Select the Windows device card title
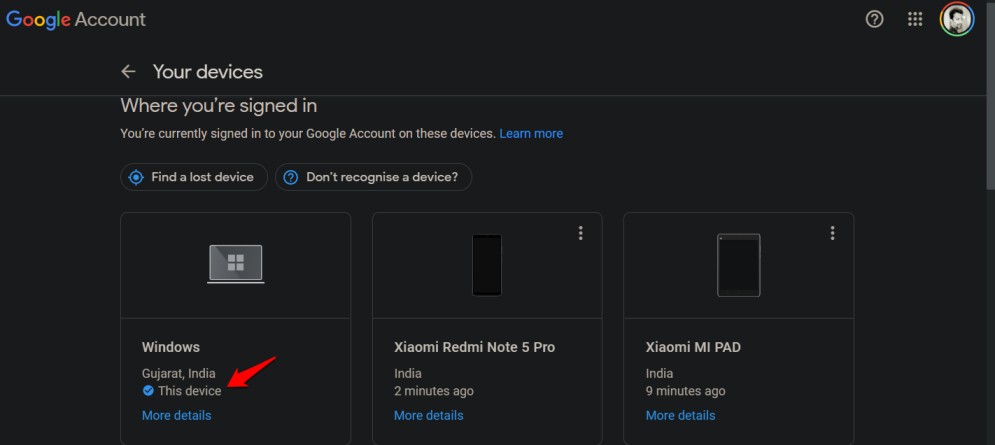The height and width of the screenshot is (445, 995). 171,347
